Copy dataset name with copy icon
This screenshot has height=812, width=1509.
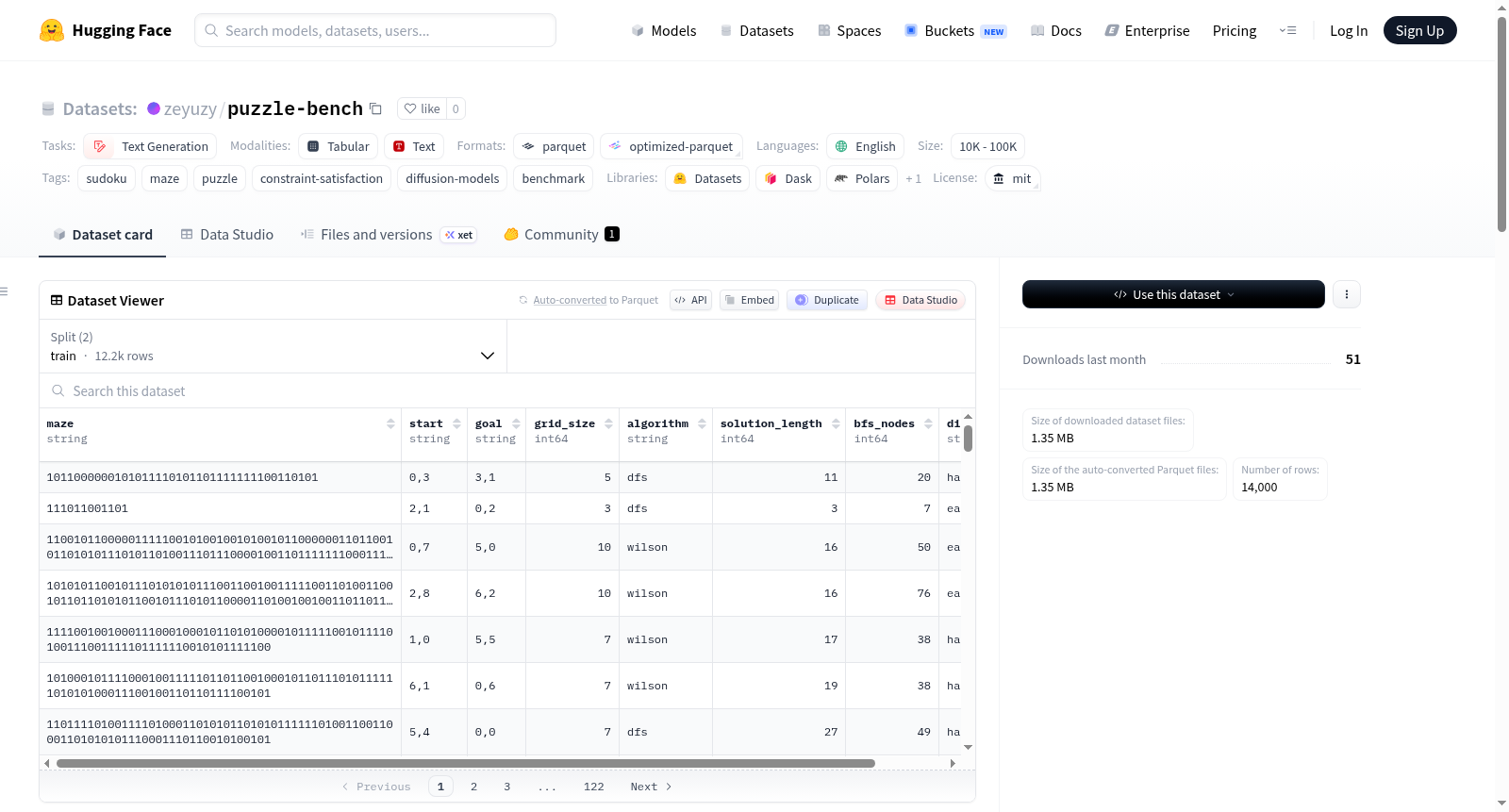coord(375,108)
